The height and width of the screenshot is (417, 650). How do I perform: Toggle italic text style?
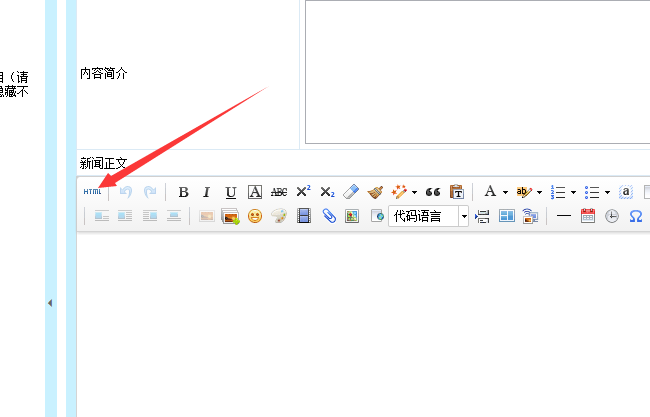(x=207, y=192)
